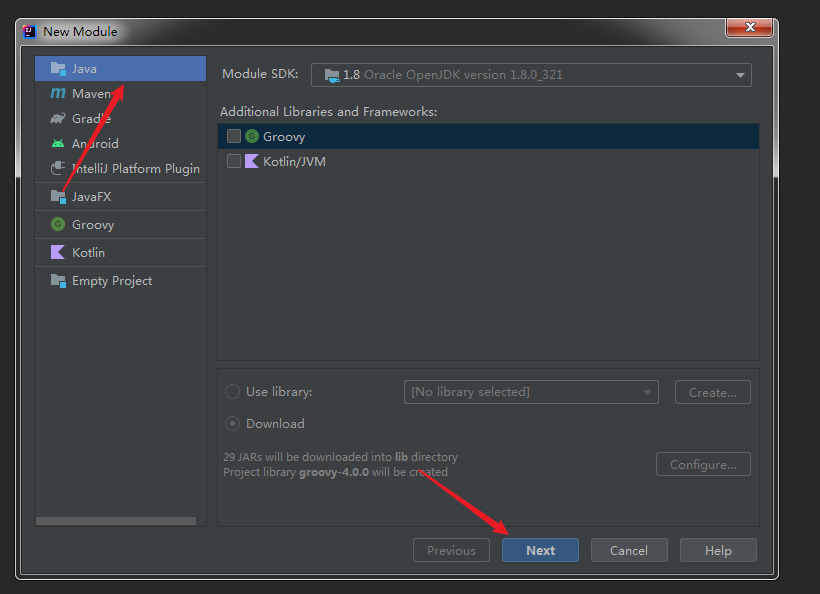Screen dimensions: 820x594
Task: Click the Android robot icon
Action: pyautogui.click(x=58, y=143)
